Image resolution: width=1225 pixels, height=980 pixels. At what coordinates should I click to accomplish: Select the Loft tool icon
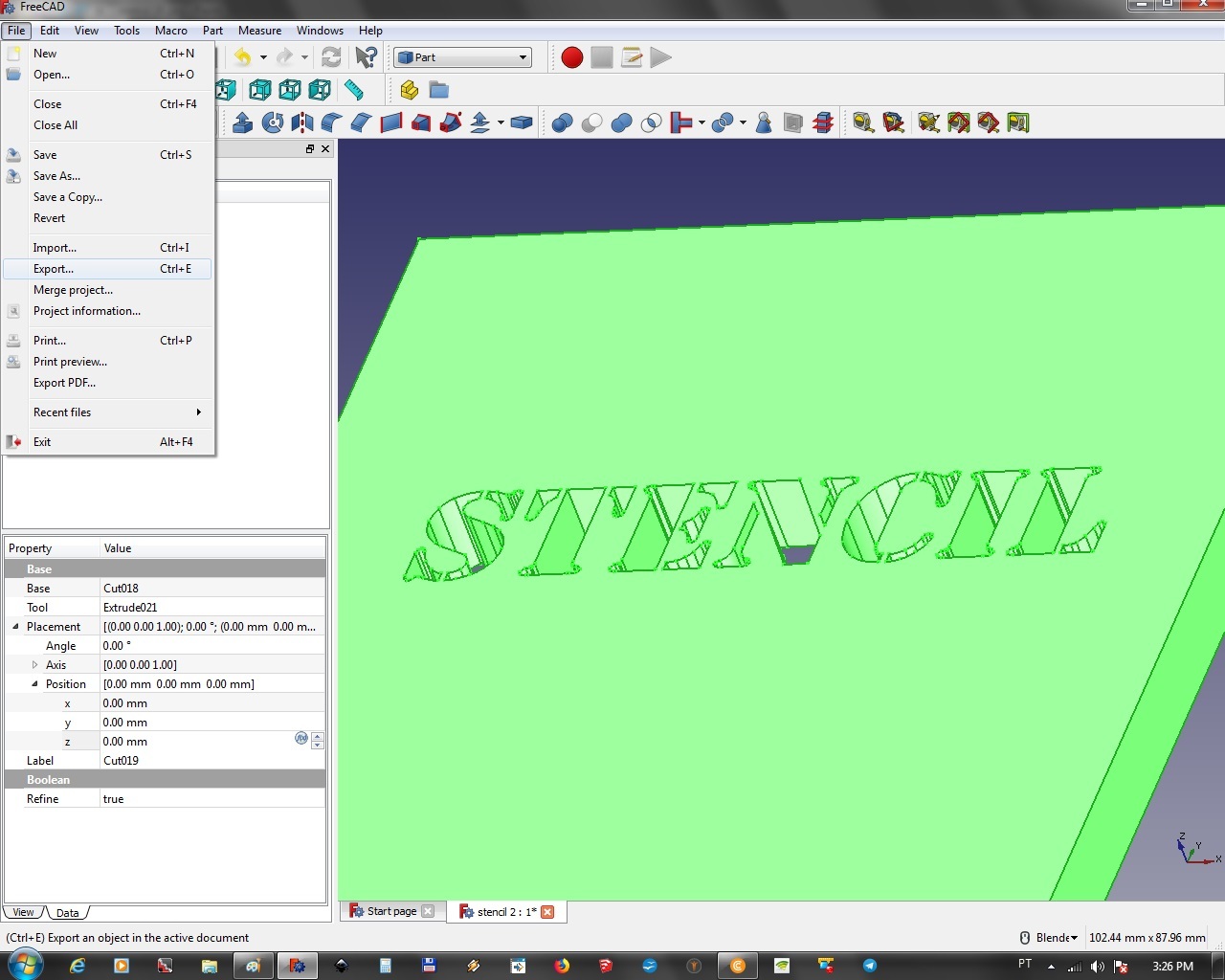click(x=421, y=122)
